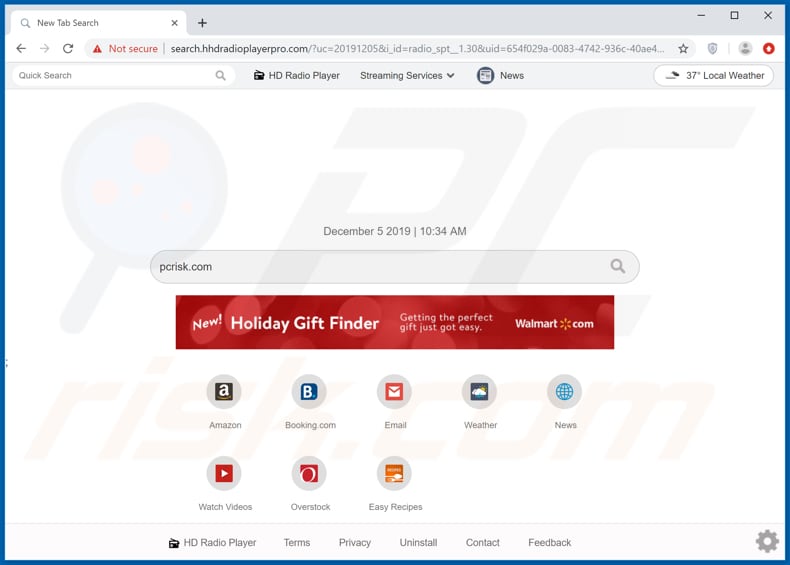The image size is (790, 565).
Task: Expand the Streaming Services dropdown
Action: [407, 76]
